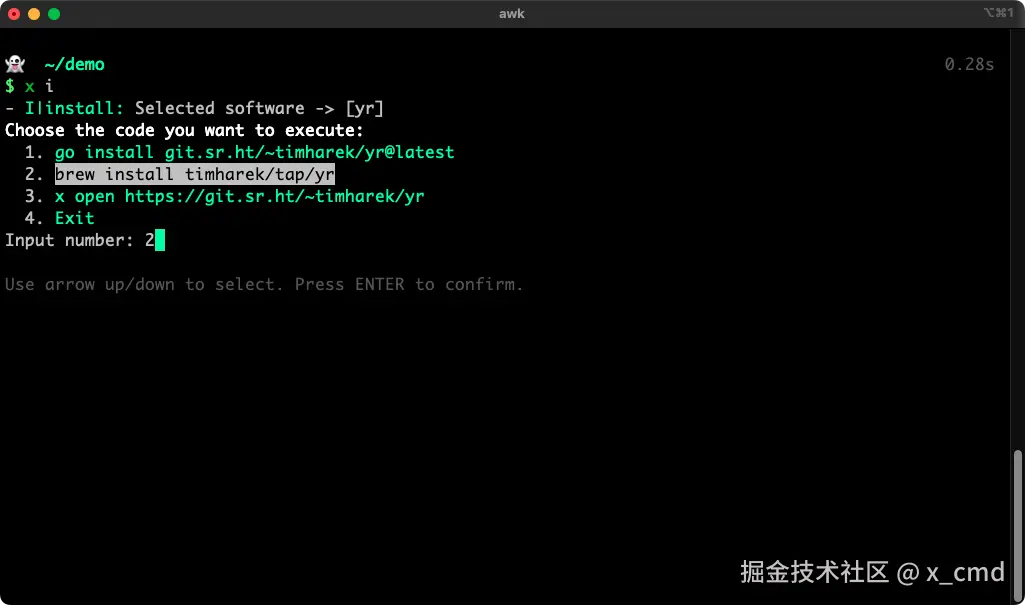Select highlighted brew install timharek/tap/yr option
The image size is (1025, 605).
click(x=195, y=174)
